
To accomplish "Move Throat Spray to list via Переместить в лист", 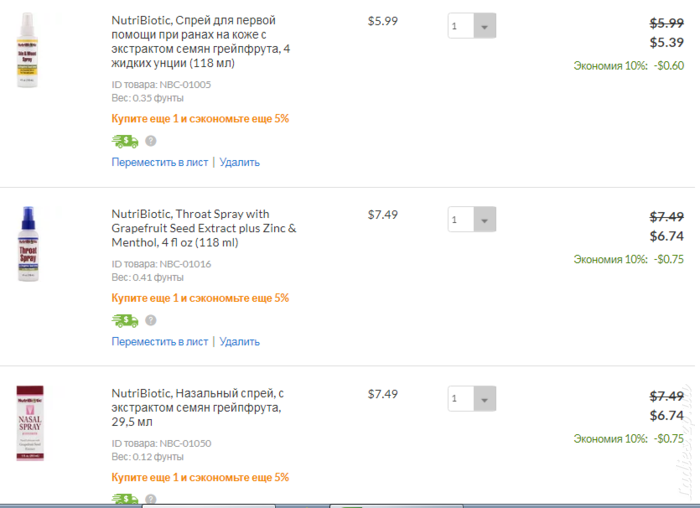I will coord(160,342).
